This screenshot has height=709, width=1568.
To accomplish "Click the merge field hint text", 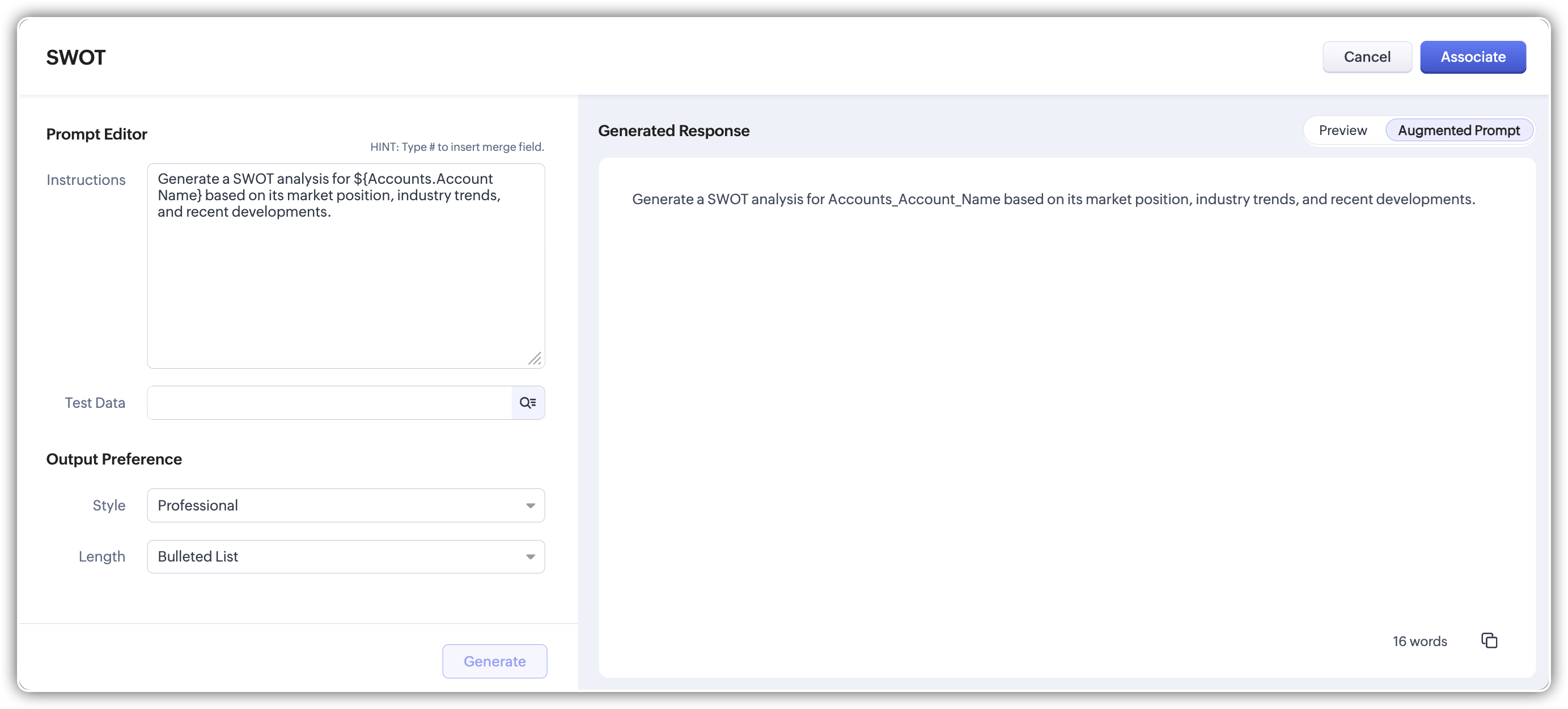I will pyautogui.click(x=456, y=147).
